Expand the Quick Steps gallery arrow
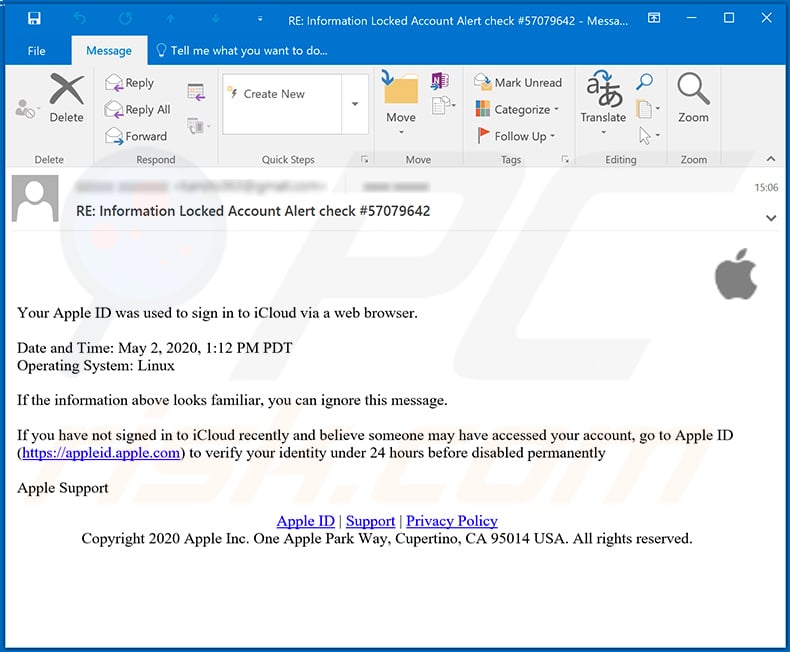Viewport: 790px width, 652px height. pyautogui.click(x=355, y=104)
